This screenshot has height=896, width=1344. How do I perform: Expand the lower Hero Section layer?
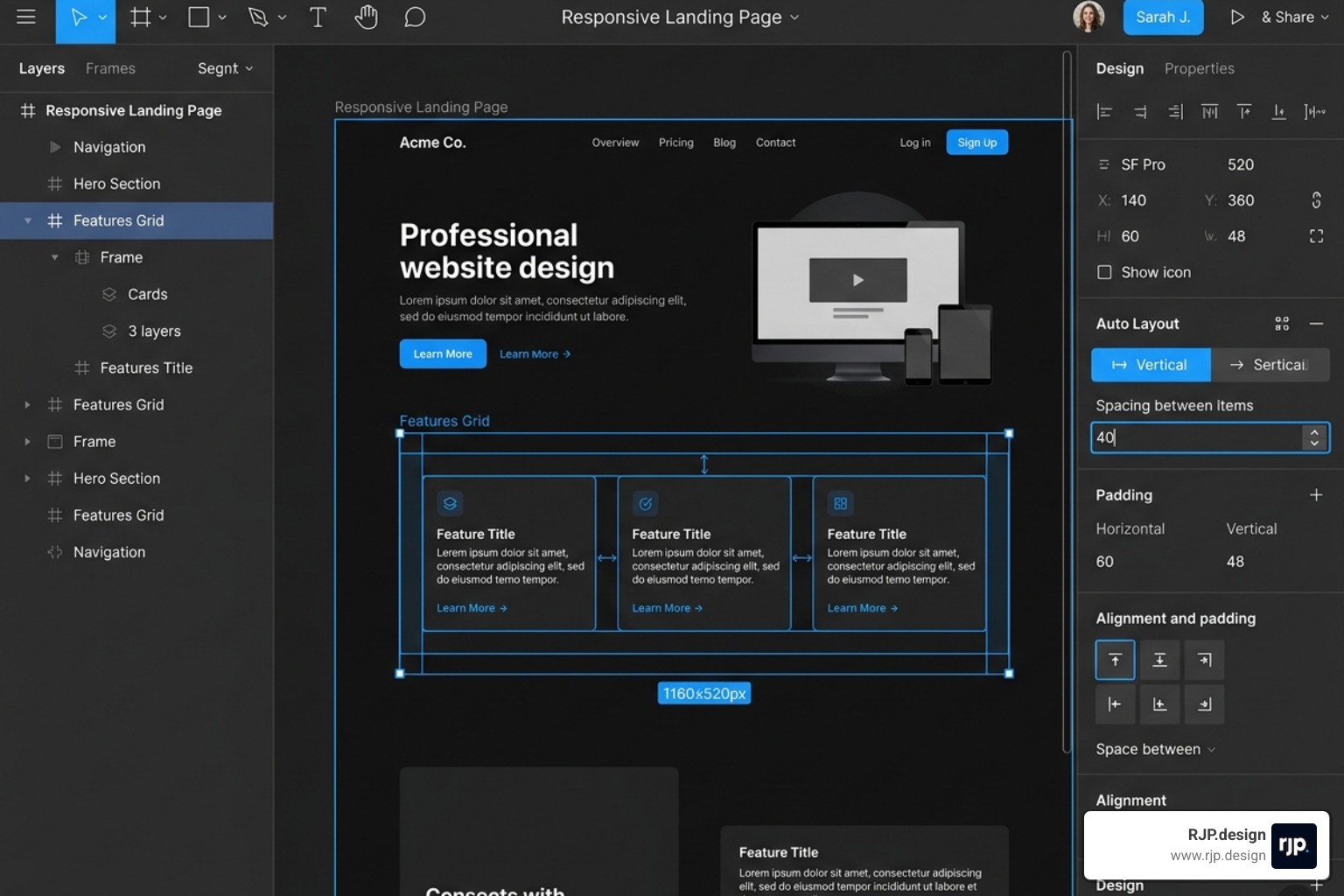(27, 479)
